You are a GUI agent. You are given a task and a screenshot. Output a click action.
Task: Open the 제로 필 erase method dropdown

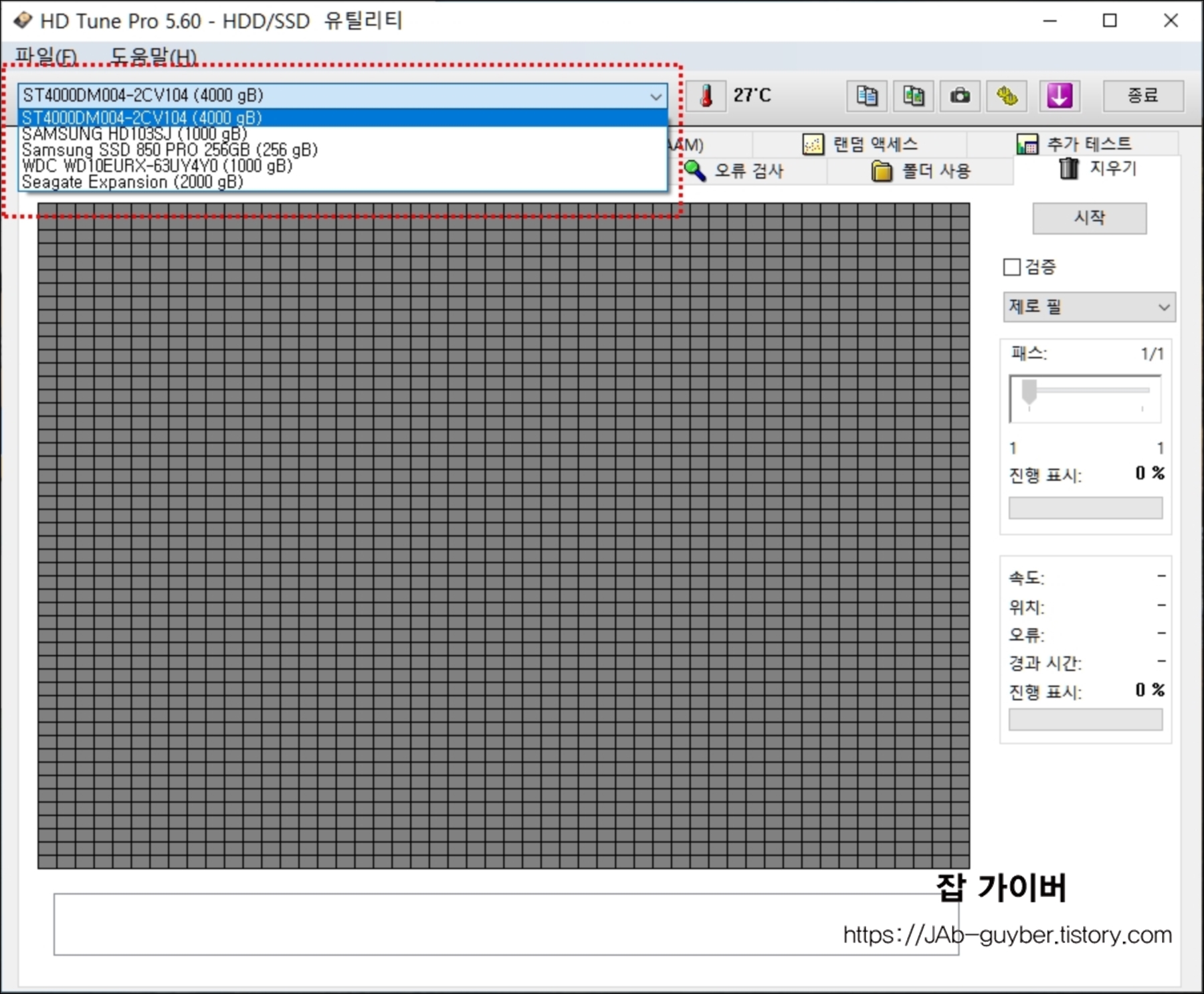click(x=1089, y=307)
